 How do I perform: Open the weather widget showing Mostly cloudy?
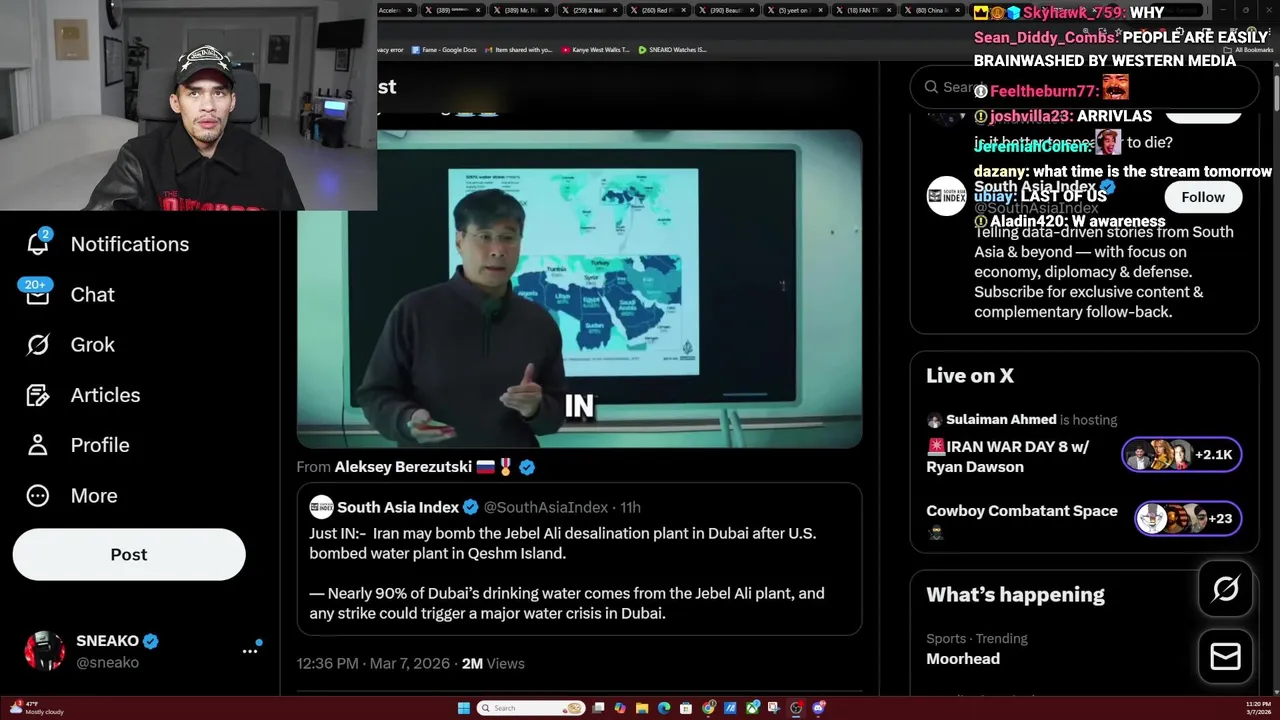coord(37,708)
